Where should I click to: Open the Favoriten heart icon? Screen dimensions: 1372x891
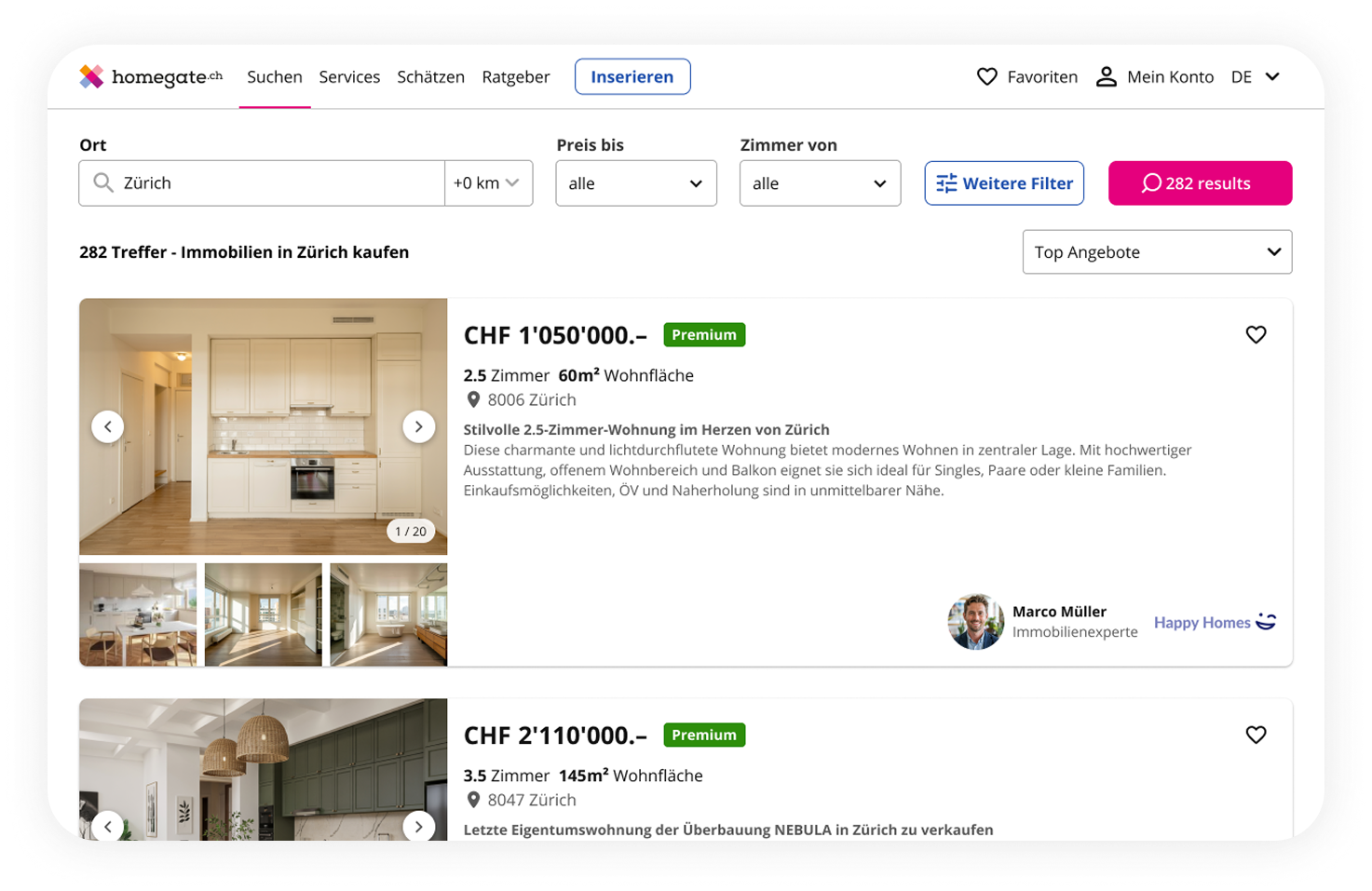point(986,76)
